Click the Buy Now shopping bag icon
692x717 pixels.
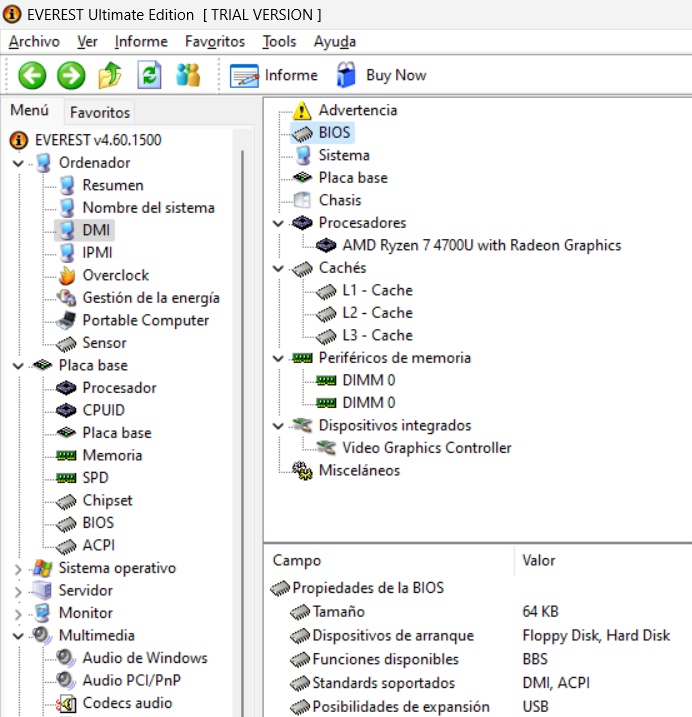tap(346, 75)
